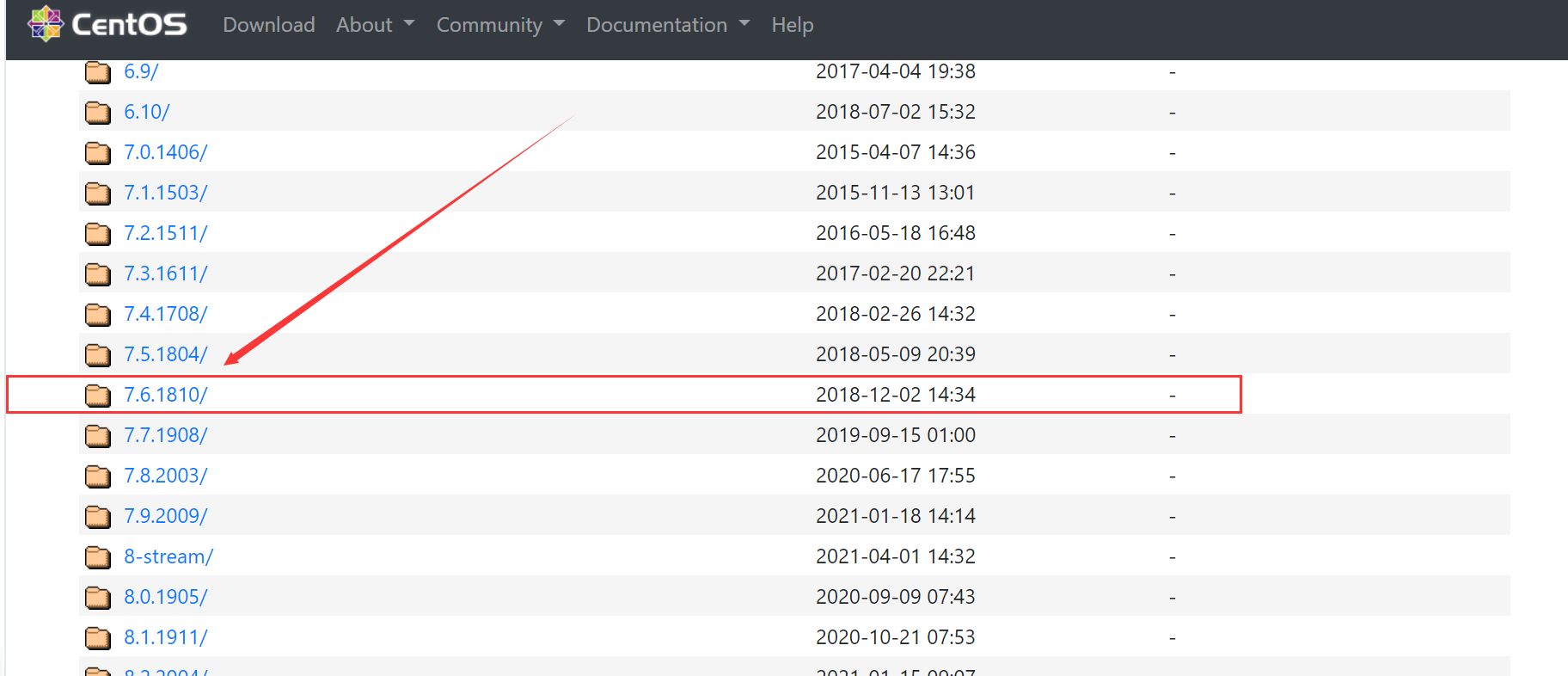Open the 7.8.2003/ directory link
1568x676 pixels.
coord(166,476)
